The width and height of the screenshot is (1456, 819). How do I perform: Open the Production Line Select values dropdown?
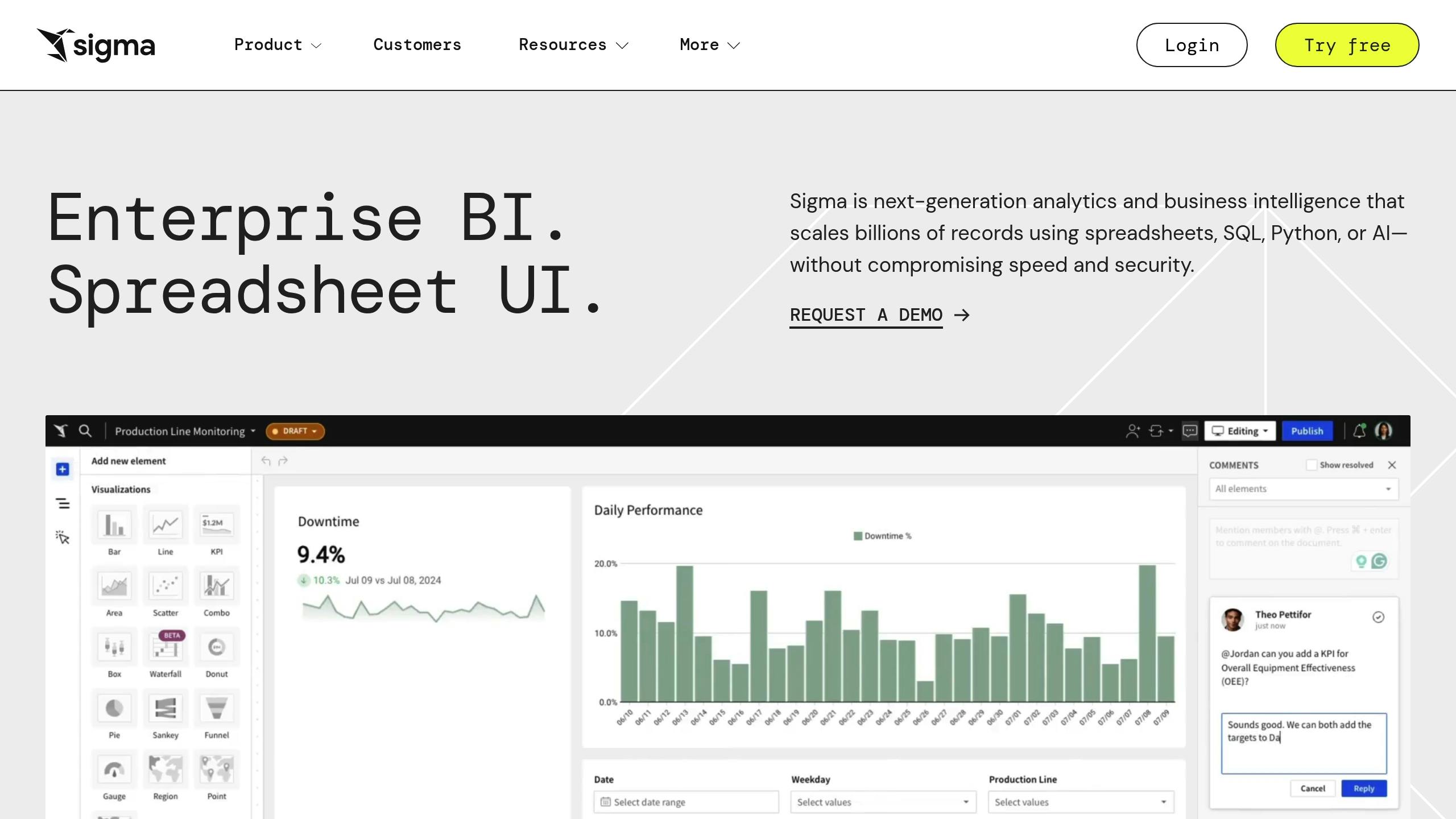(x=1081, y=802)
